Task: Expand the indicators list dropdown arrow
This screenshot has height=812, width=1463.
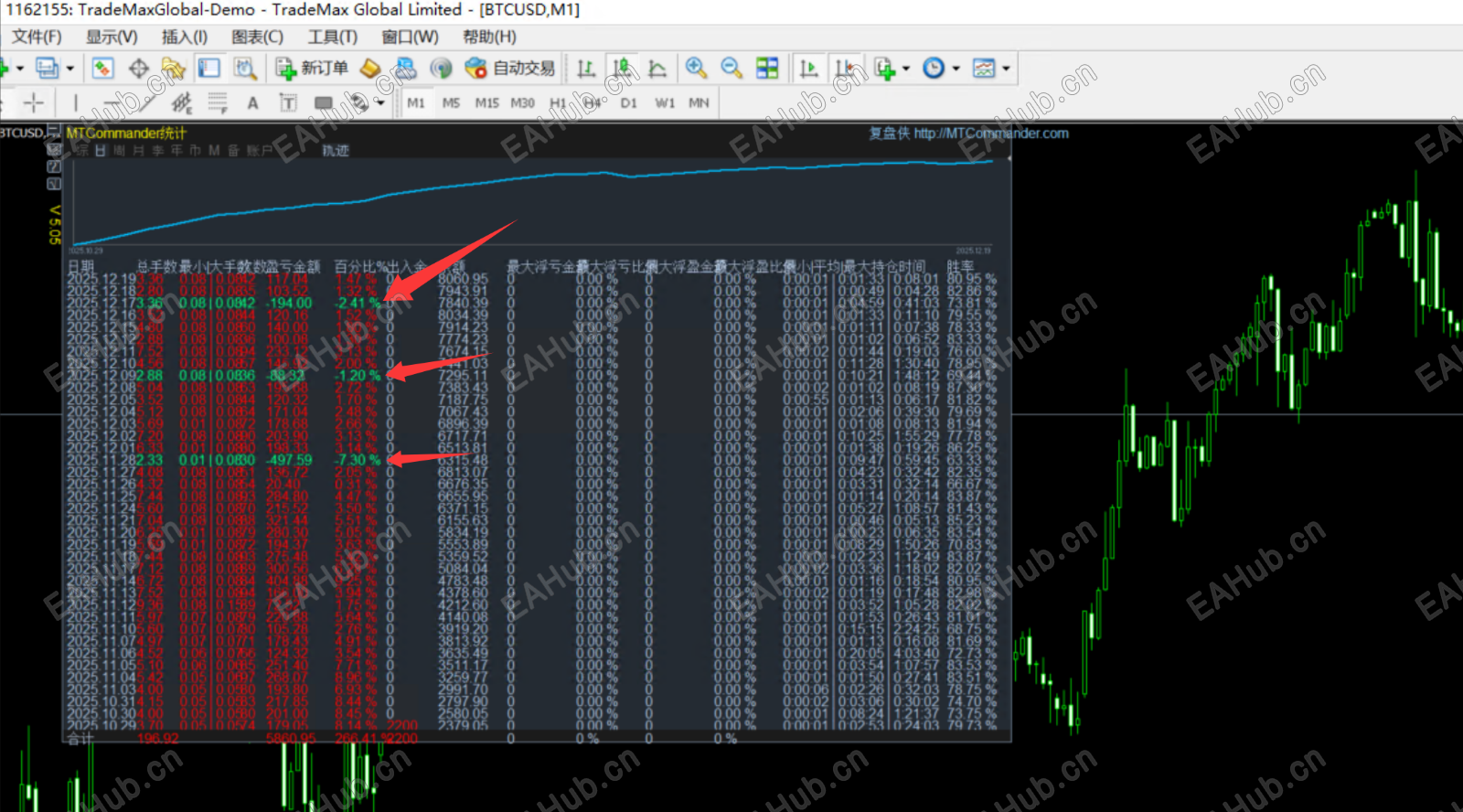Action: pos(906,69)
